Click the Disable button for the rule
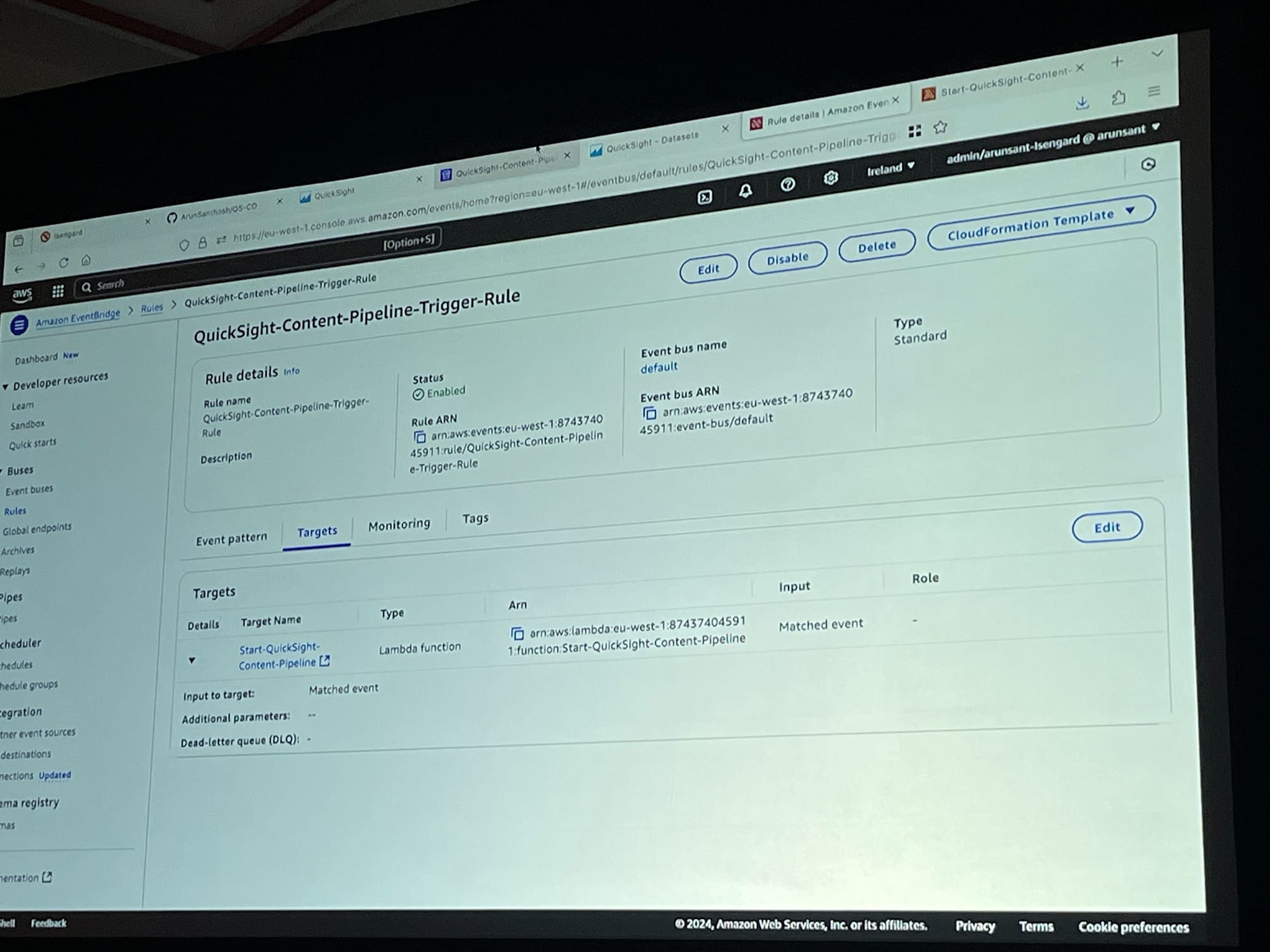The height and width of the screenshot is (952, 1270). click(x=786, y=261)
